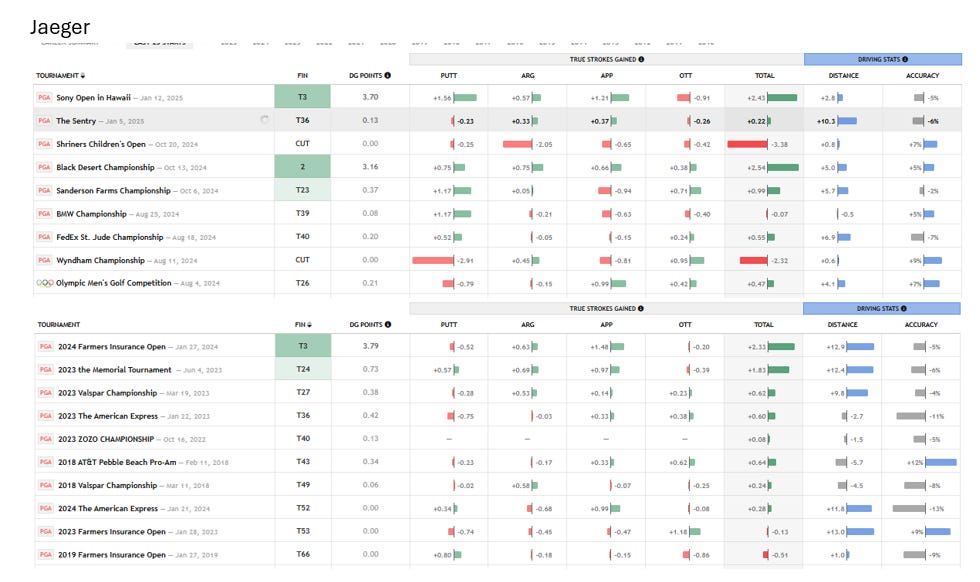Image resolution: width=980 pixels, height=582 pixels.
Task: Click the PGA badge beside 2019 Farmers Insurance Open
Action: (x=46, y=554)
